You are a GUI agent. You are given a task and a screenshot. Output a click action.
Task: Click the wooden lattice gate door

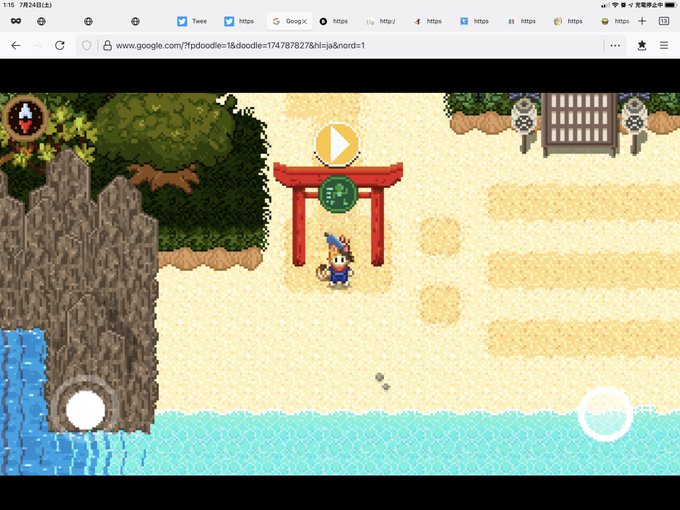pos(579,124)
